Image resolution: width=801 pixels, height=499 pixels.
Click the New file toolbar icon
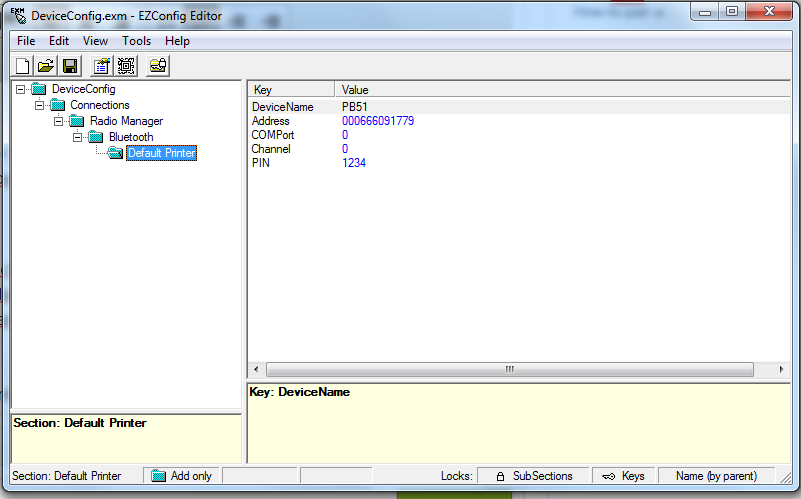pyautogui.click(x=22, y=66)
